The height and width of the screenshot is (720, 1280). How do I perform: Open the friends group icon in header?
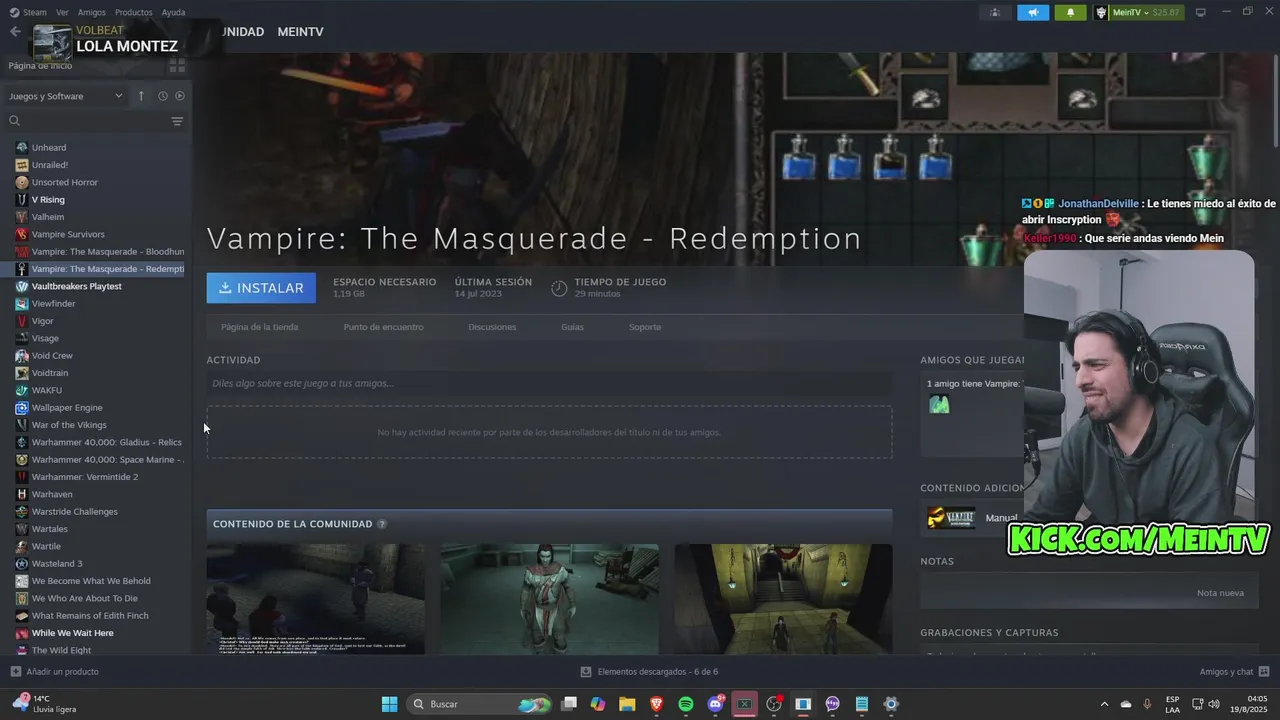[994, 12]
